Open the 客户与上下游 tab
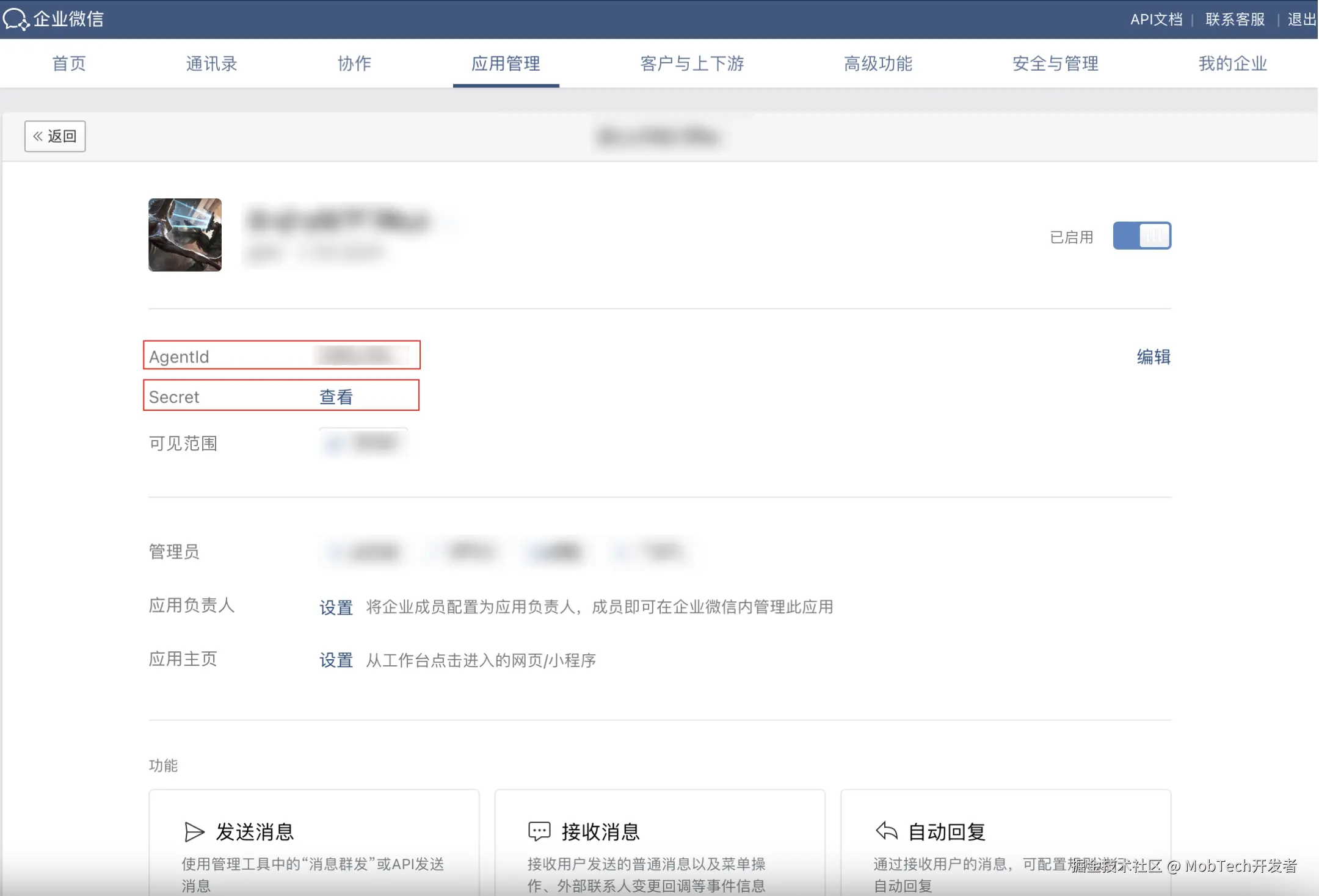This screenshot has height=896, width=1319. [x=692, y=63]
